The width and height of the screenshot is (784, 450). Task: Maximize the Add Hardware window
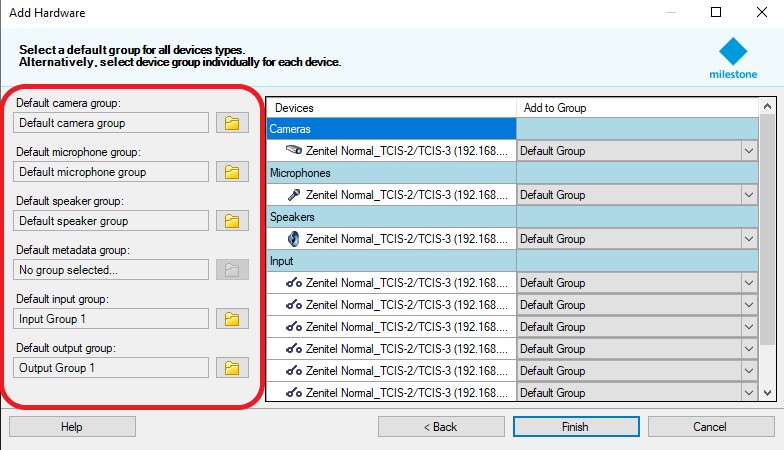click(716, 12)
